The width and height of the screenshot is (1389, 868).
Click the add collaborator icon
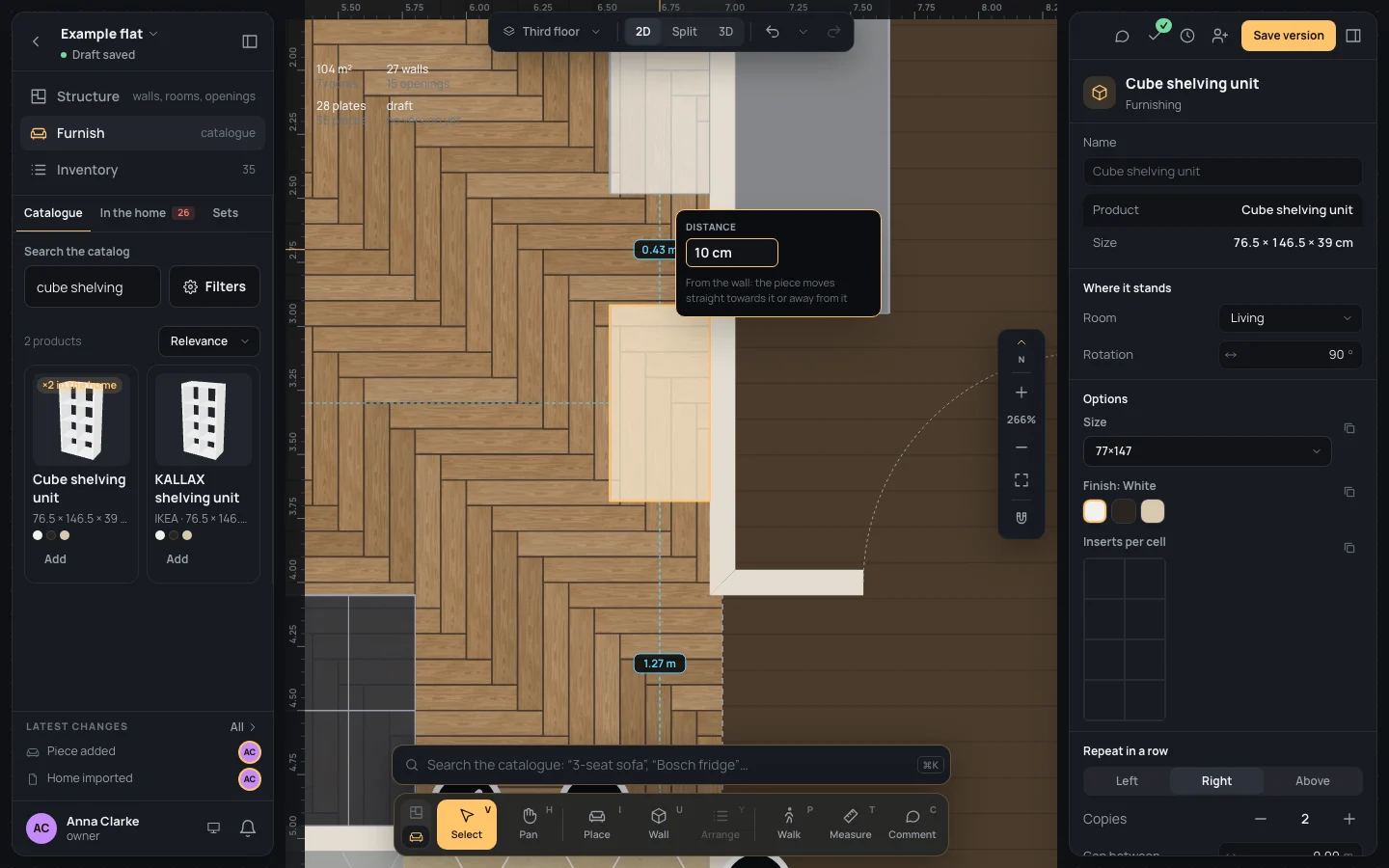(1220, 36)
